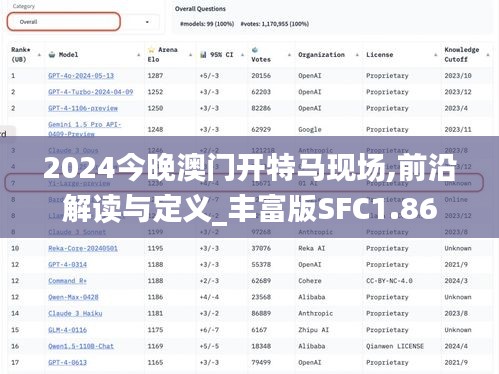499x374 pixels.
Task: Sort by 95% CI column arrows
Action: [x=242, y=55]
